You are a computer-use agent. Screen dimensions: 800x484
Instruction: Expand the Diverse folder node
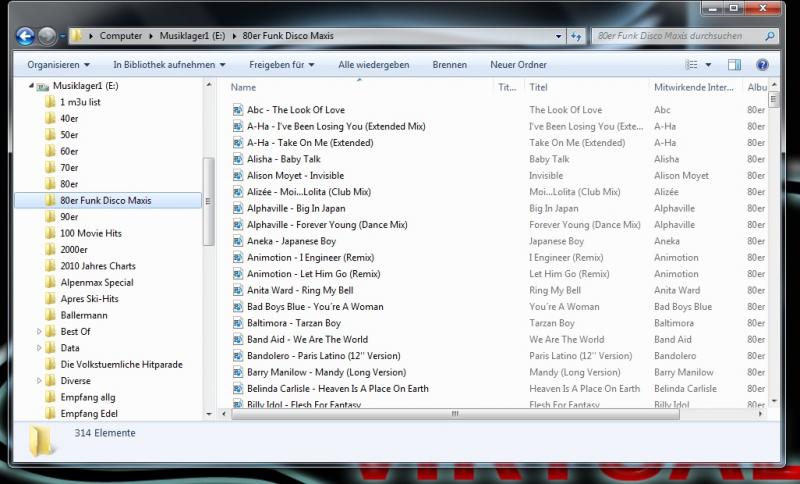pos(39,380)
